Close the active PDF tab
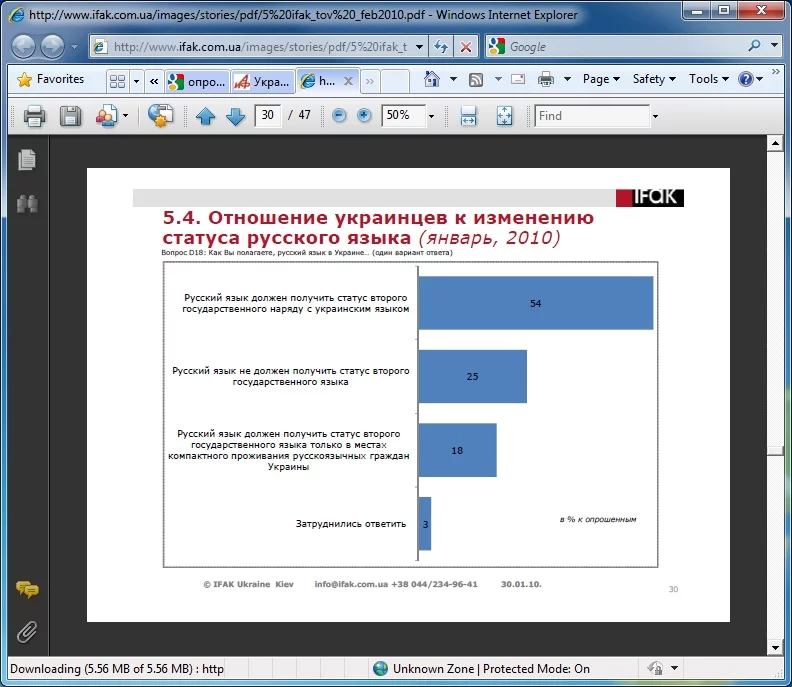Viewport: 792px width, 687px height. pyautogui.click(x=349, y=81)
